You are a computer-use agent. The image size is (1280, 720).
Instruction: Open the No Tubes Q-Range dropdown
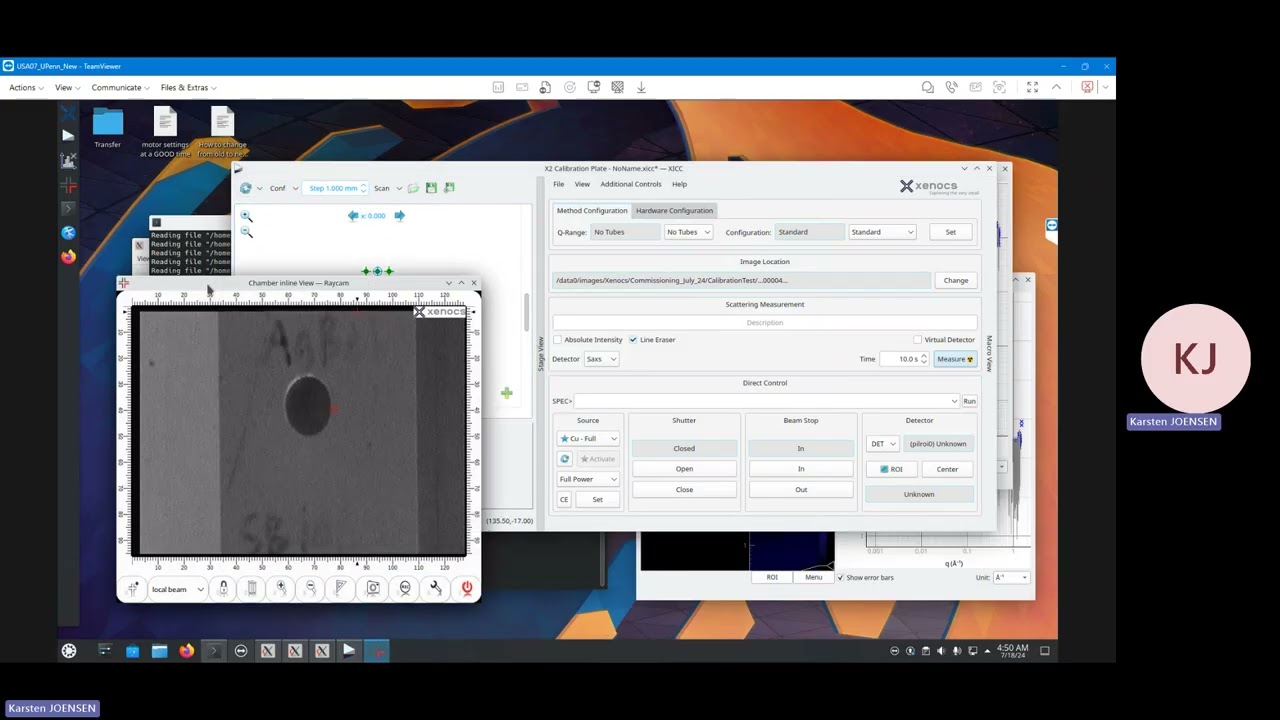pos(688,232)
